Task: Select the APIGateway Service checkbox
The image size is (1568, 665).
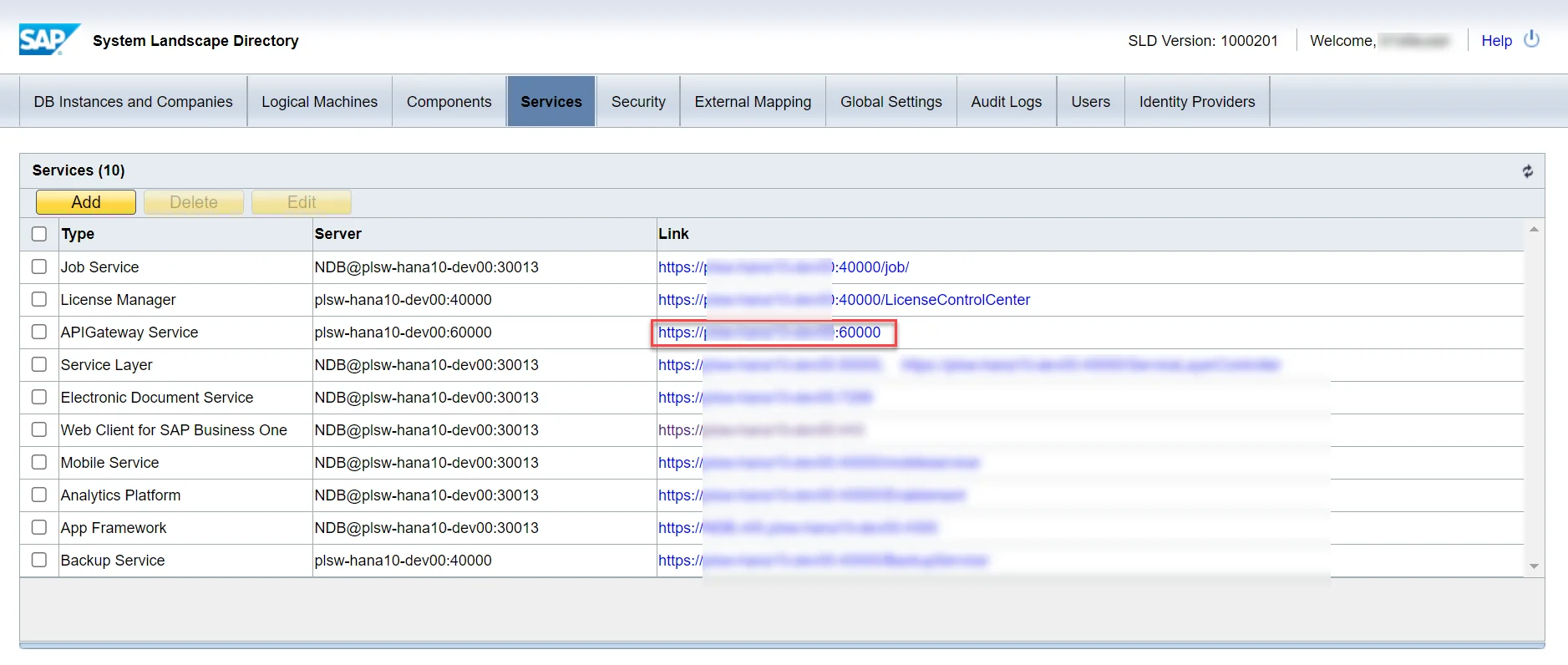Action: point(39,332)
